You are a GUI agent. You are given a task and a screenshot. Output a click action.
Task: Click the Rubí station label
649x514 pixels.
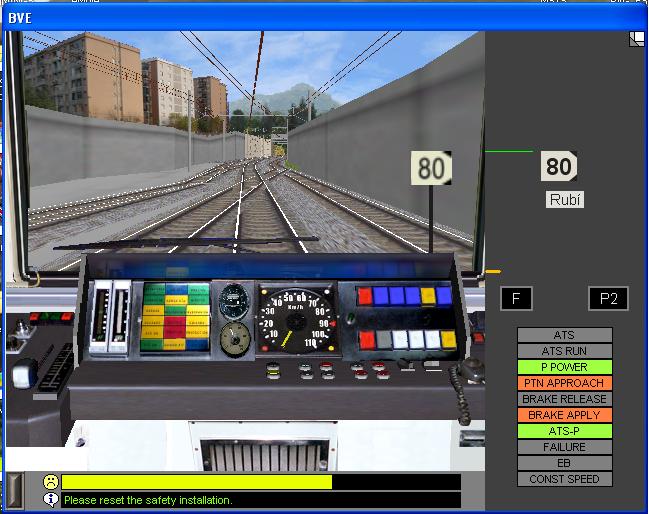pos(565,199)
